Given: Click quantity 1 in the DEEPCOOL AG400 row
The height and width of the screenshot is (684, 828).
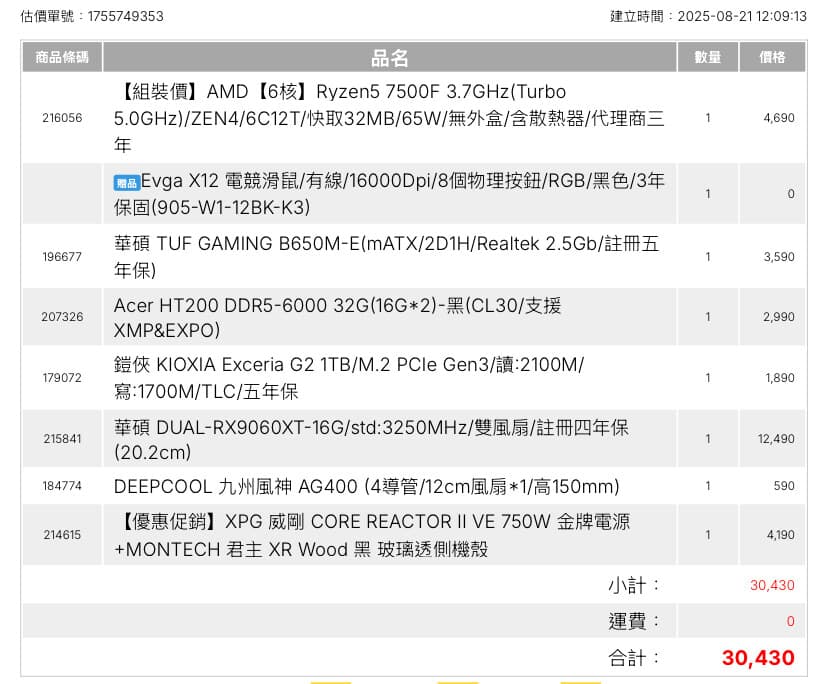Looking at the screenshot, I should pos(708,486).
